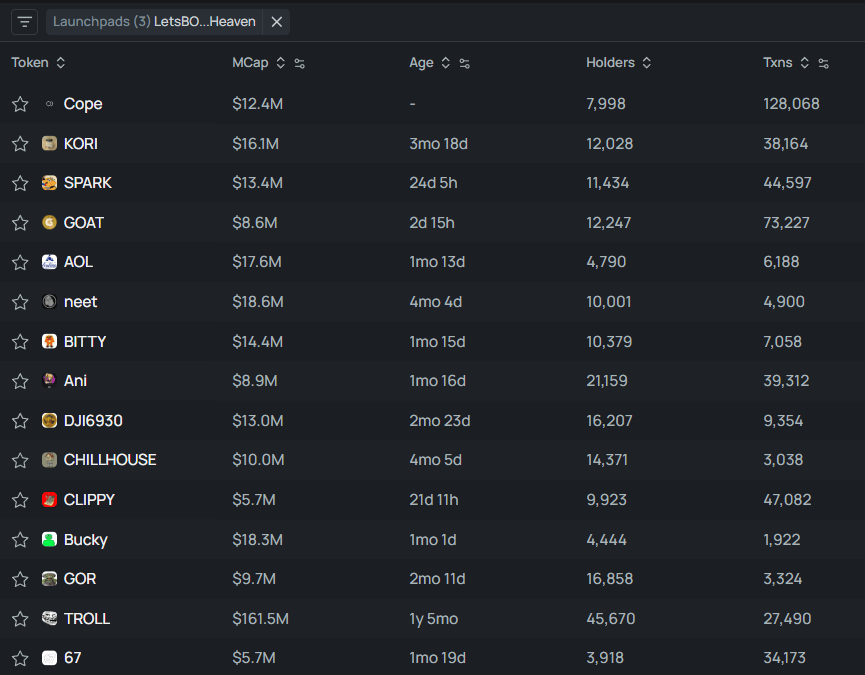Click the TROLL token logo
This screenshot has height=675, width=865.
49,619
